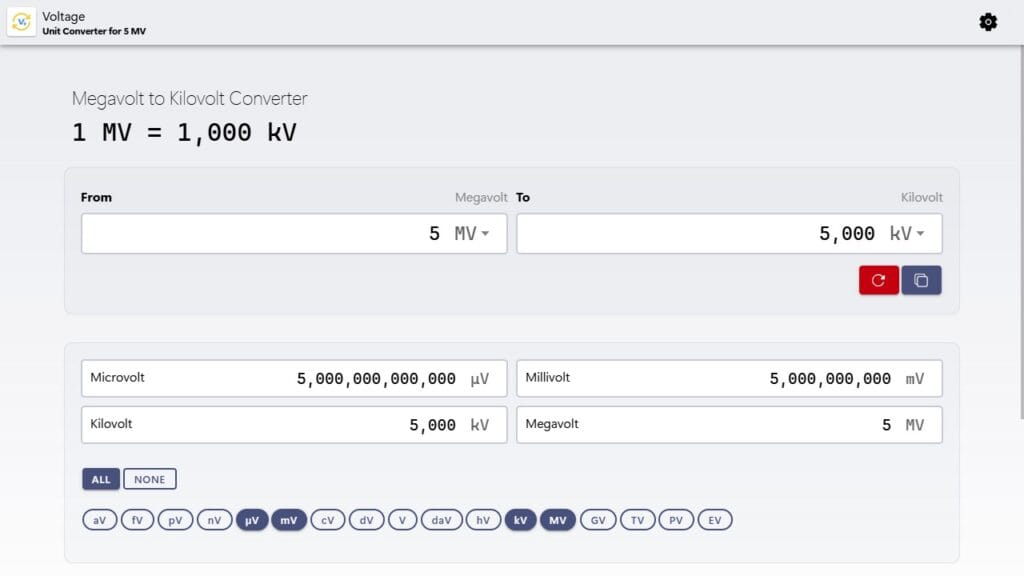
Task: Click the 'To' label
Action: pyautogui.click(x=523, y=197)
